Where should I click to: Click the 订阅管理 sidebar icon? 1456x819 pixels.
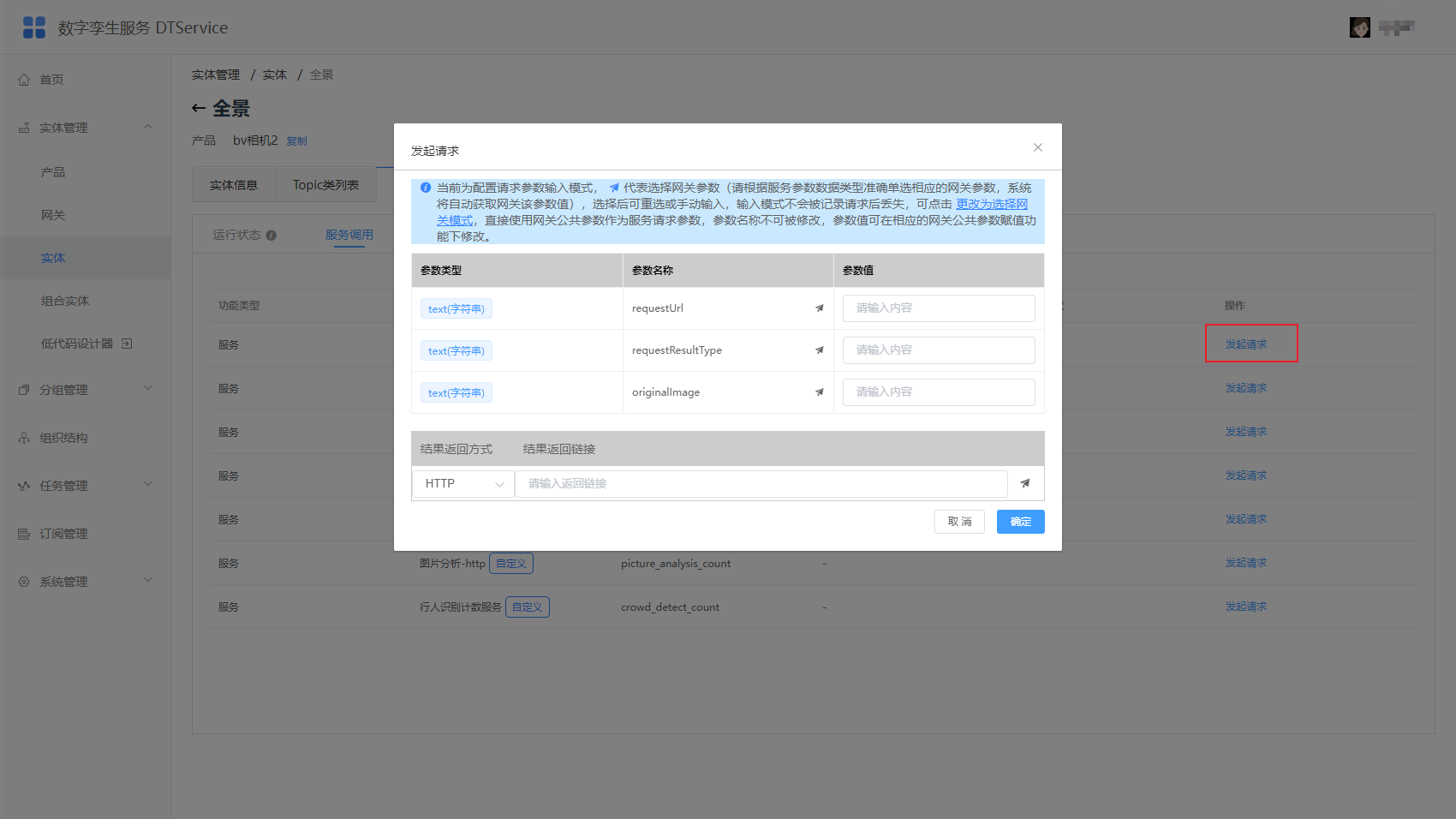(x=24, y=534)
